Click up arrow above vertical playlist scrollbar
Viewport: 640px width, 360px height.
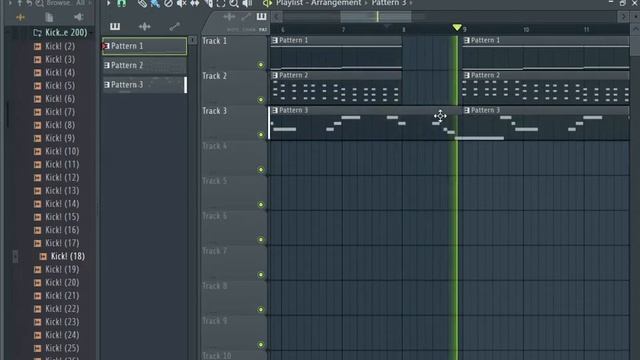click(x=636, y=29)
